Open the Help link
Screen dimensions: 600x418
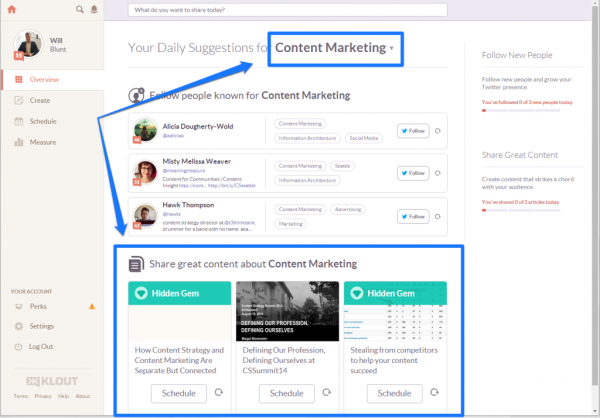point(64,396)
